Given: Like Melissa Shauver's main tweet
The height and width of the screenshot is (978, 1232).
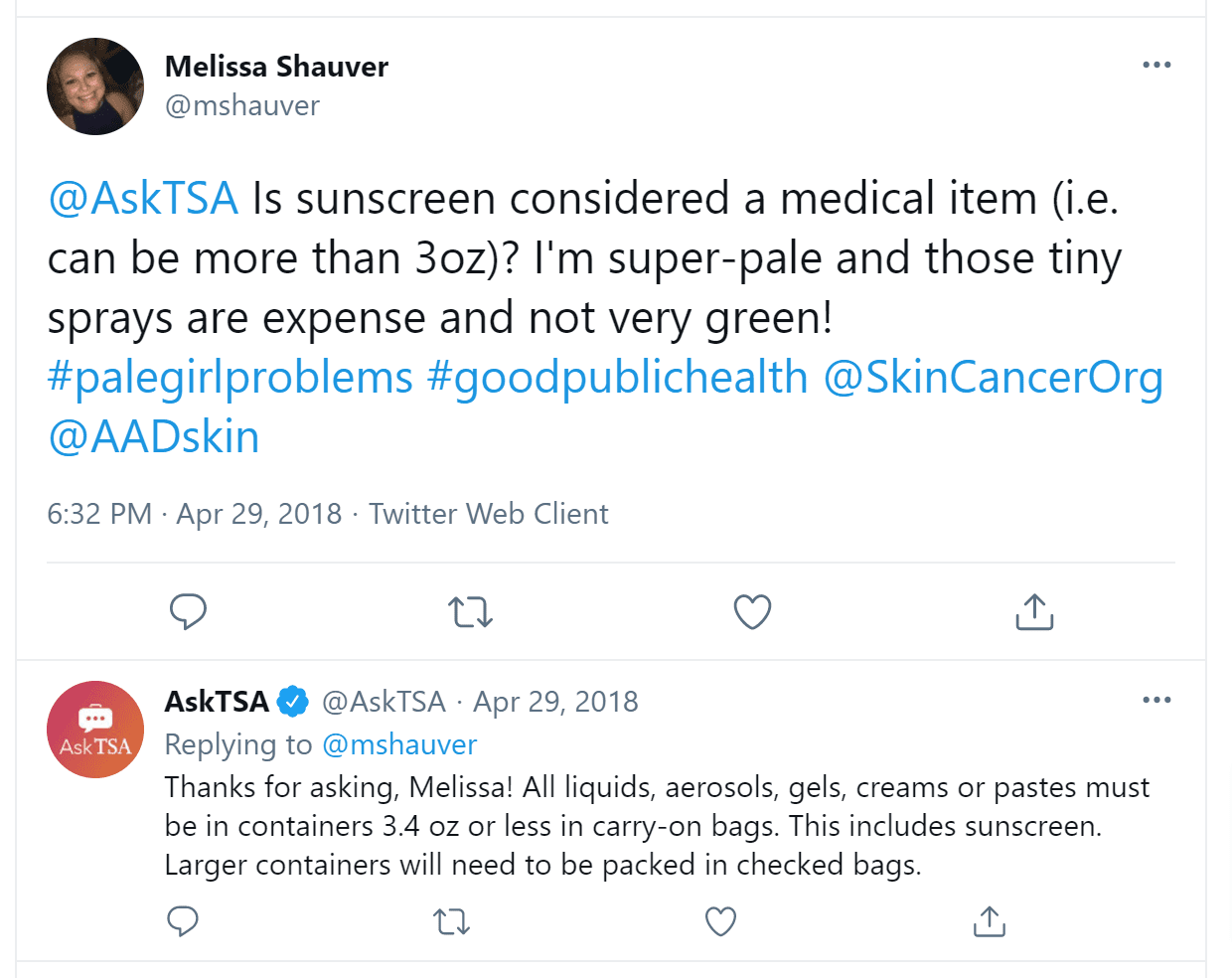Looking at the screenshot, I should (752, 611).
